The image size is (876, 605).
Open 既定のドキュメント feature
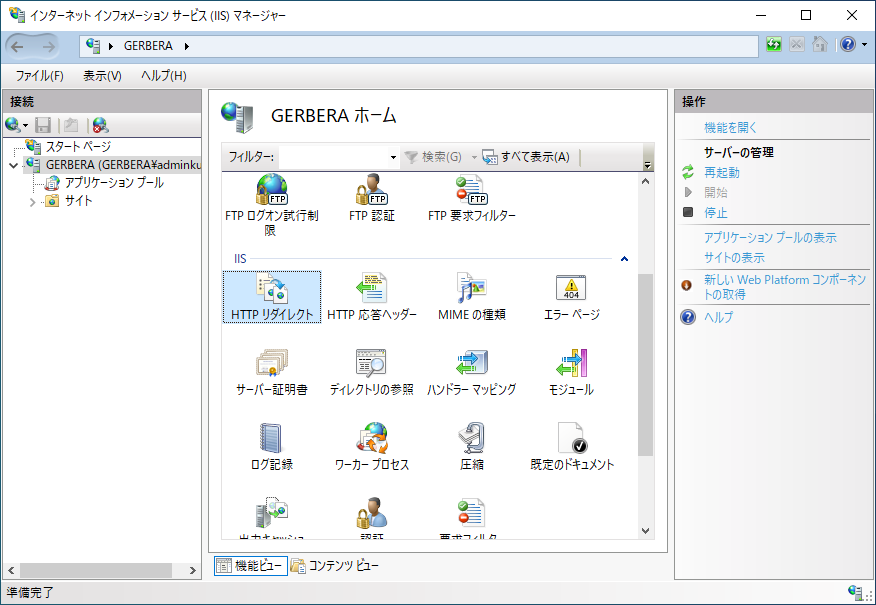click(x=571, y=446)
